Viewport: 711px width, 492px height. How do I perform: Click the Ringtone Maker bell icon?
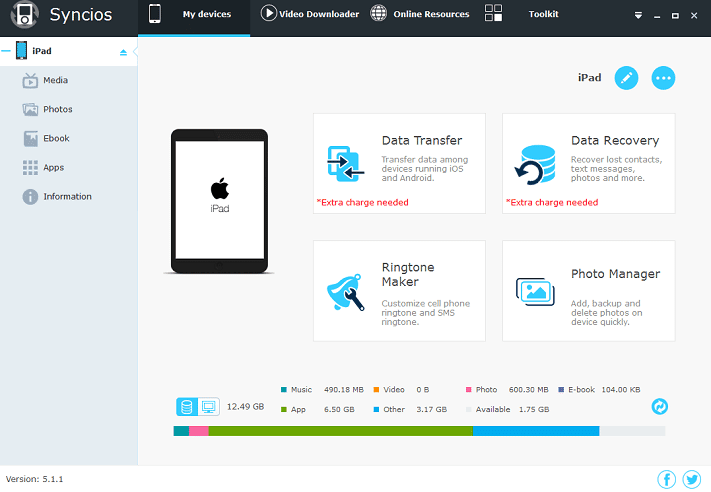coord(346,292)
